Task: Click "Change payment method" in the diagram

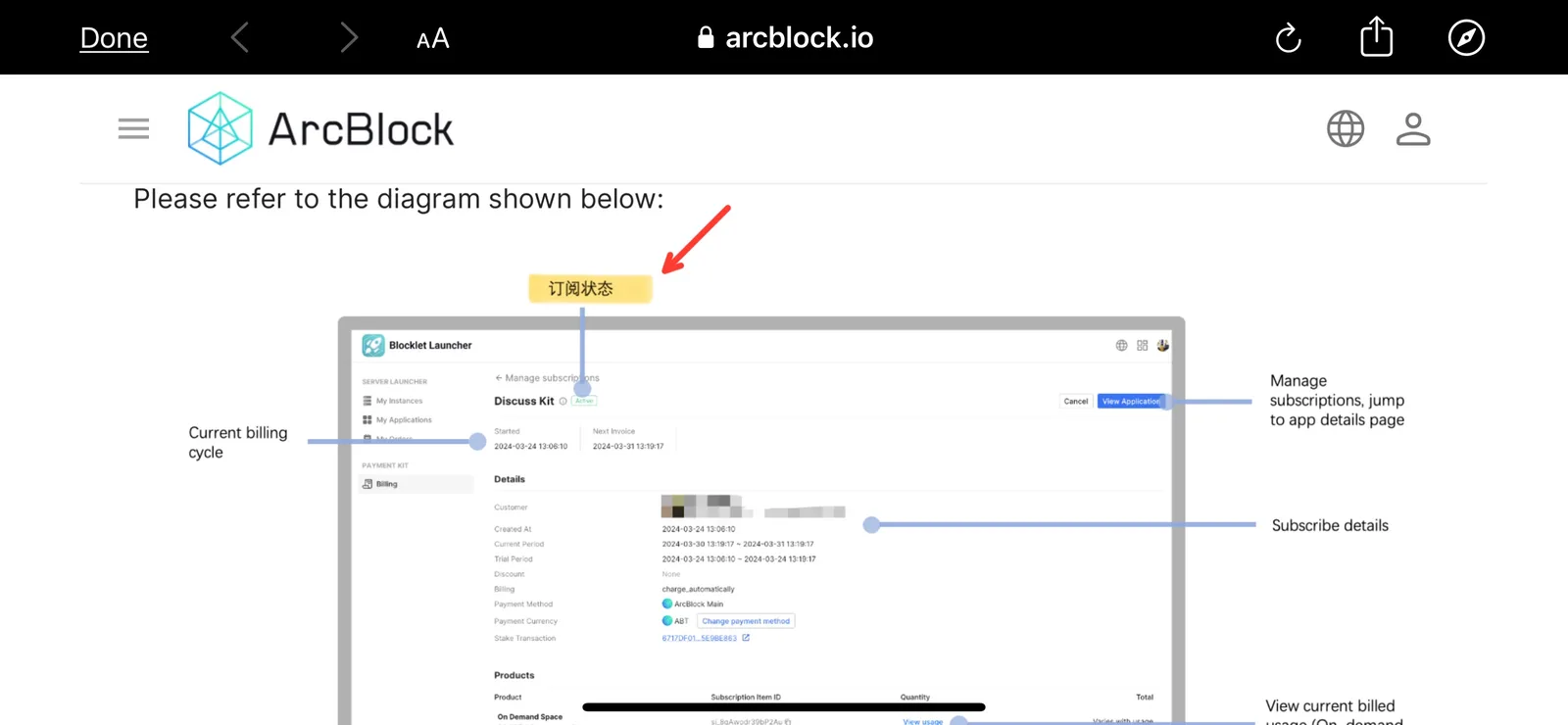Action: point(746,621)
